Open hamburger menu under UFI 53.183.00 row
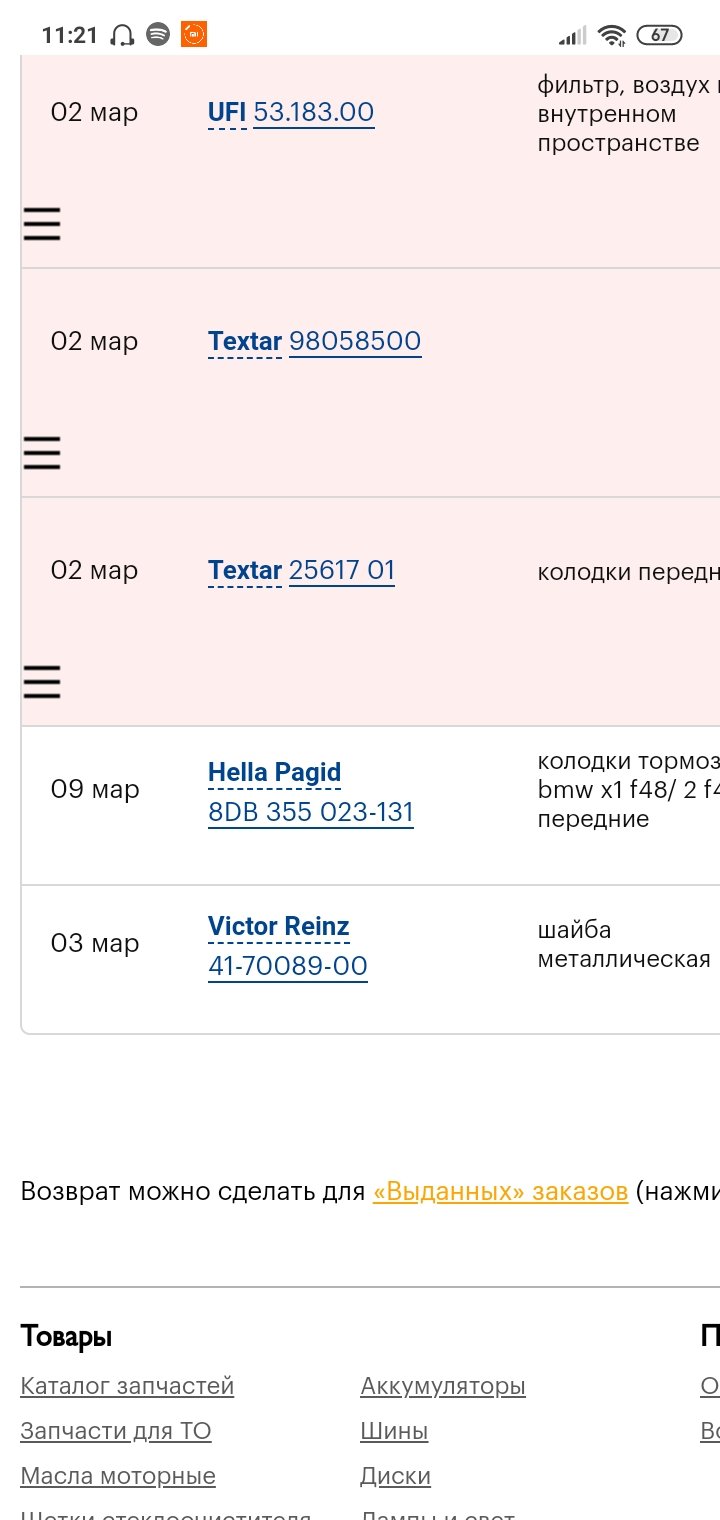Image resolution: width=720 pixels, height=1520 pixels. click(x=42, y=224)
